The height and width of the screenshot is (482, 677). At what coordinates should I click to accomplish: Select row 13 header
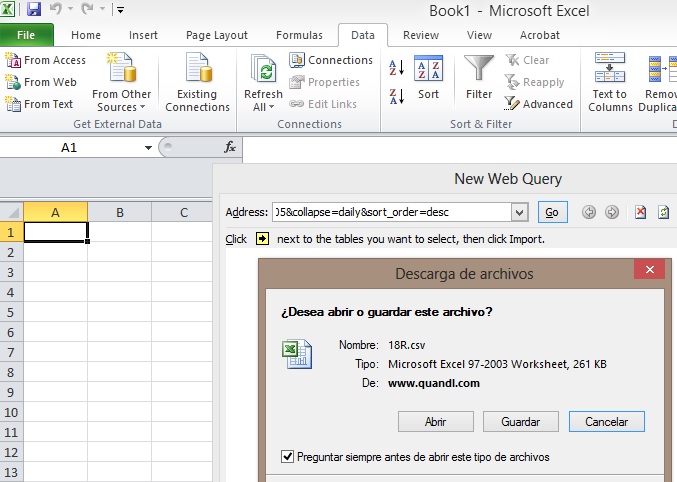(11, 472)
